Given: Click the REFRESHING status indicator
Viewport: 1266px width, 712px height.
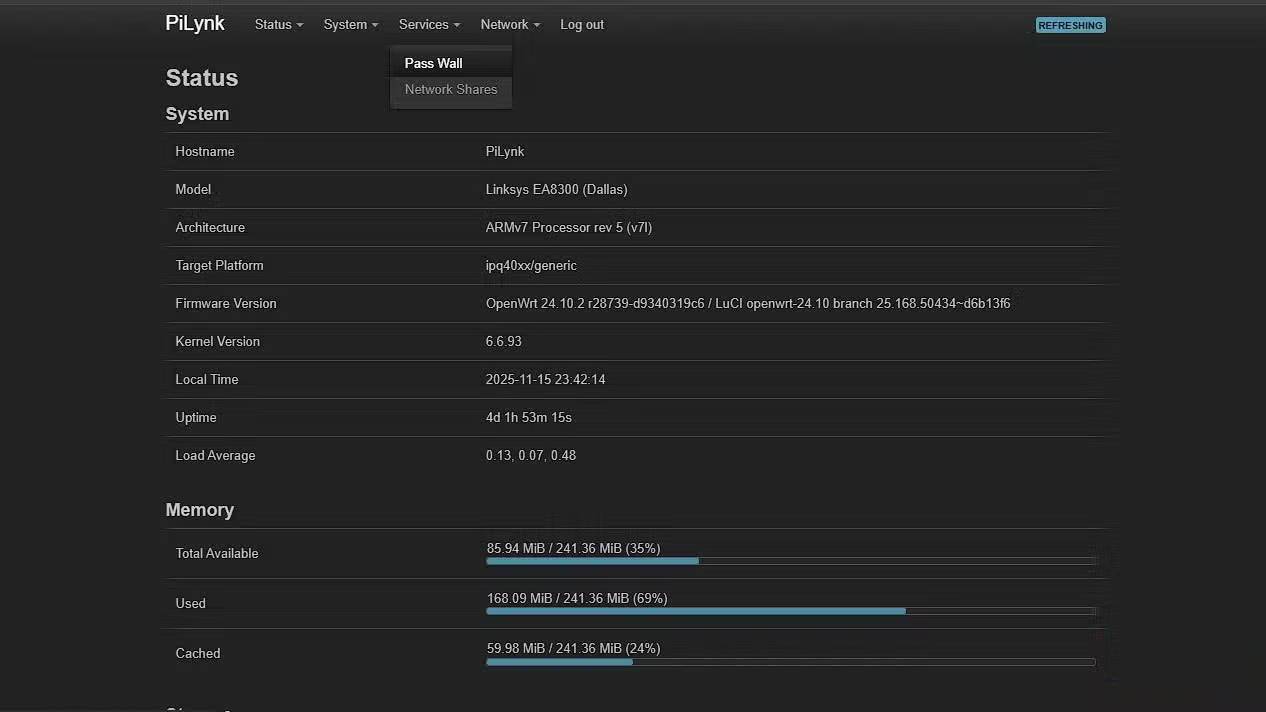Looking at the screenshot, I should 1070,25.
